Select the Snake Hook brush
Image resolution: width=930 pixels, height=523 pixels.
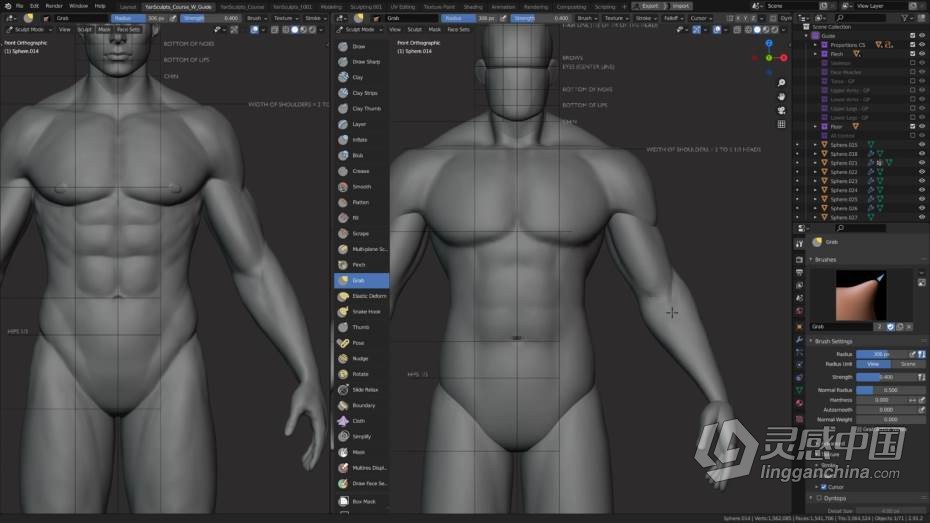(361, 311)
